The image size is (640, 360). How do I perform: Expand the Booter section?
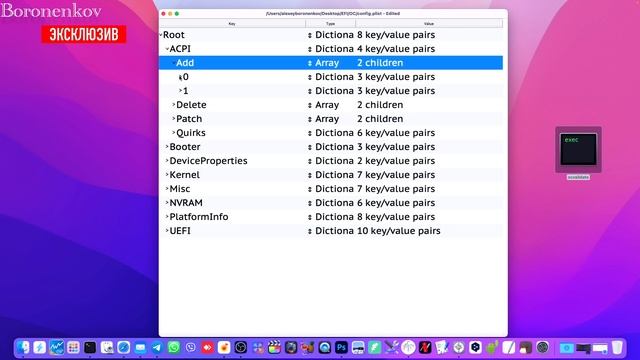click(167, 147)
